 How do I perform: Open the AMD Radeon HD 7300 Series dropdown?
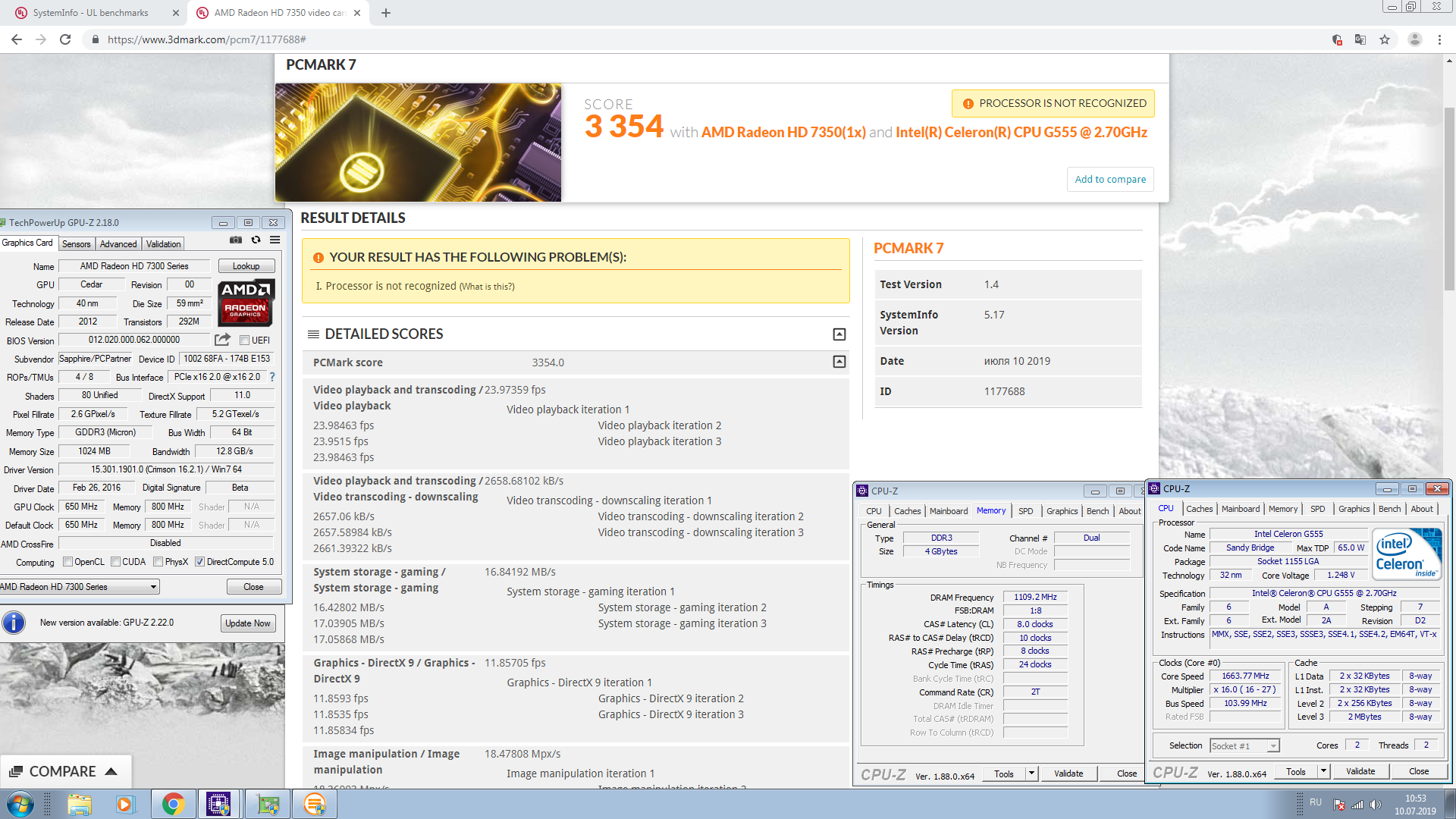80,587
